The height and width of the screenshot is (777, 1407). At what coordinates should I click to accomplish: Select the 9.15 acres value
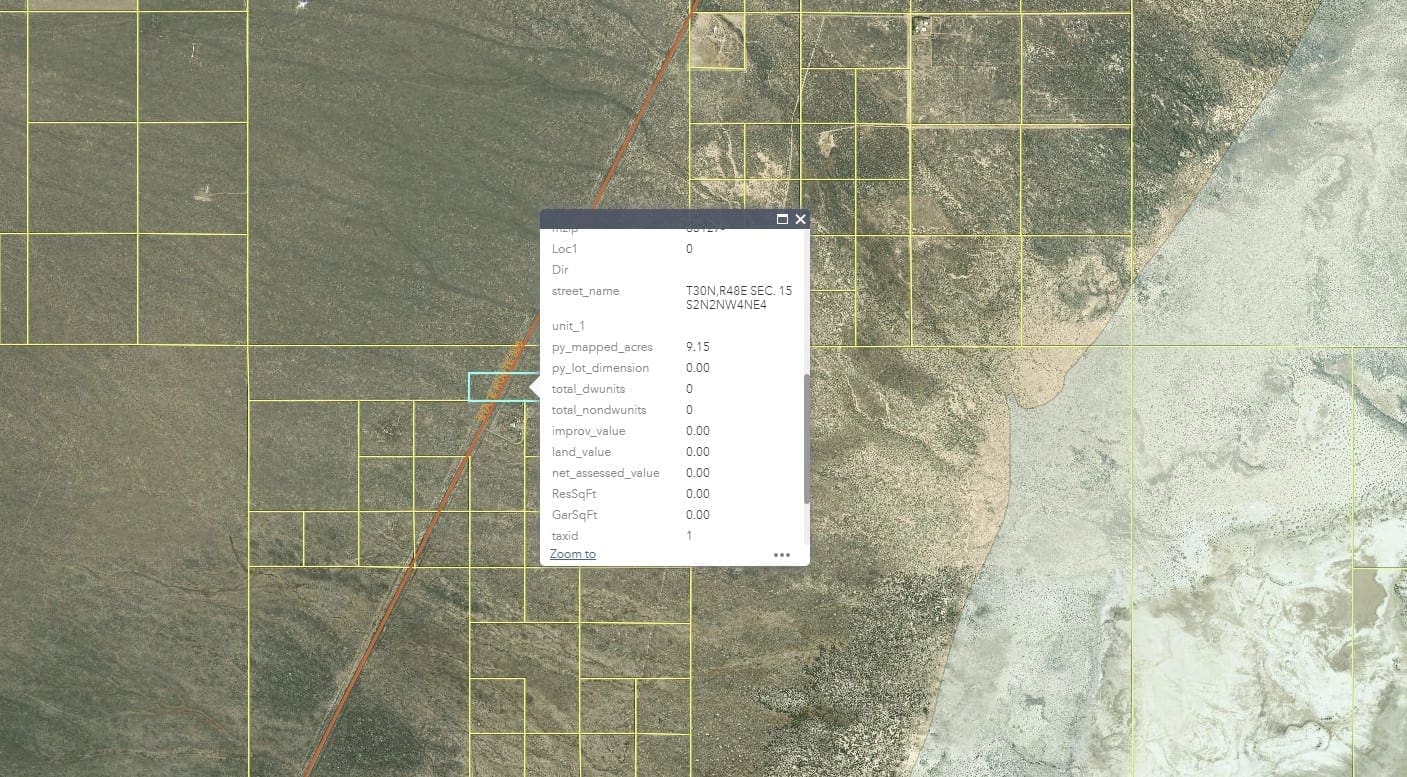[698, 347]
